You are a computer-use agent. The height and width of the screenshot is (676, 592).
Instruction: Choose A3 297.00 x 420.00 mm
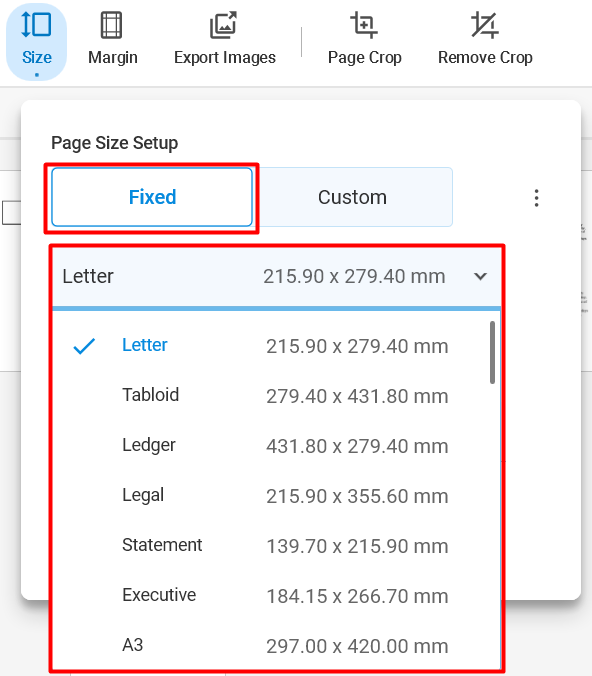click(276, 645)
